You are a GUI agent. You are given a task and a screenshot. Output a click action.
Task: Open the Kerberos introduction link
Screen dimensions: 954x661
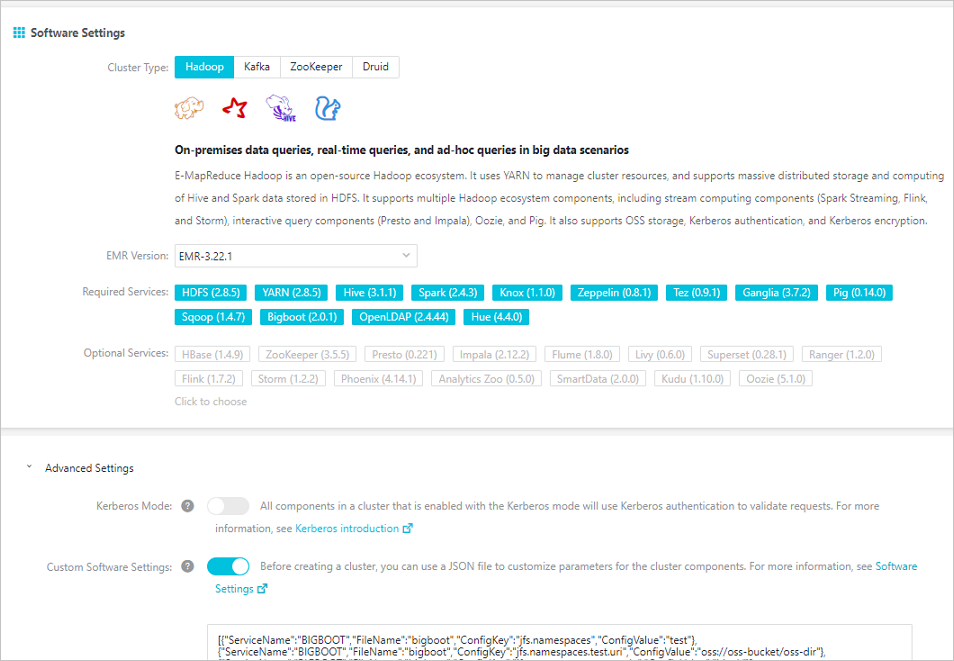[347, 528]
